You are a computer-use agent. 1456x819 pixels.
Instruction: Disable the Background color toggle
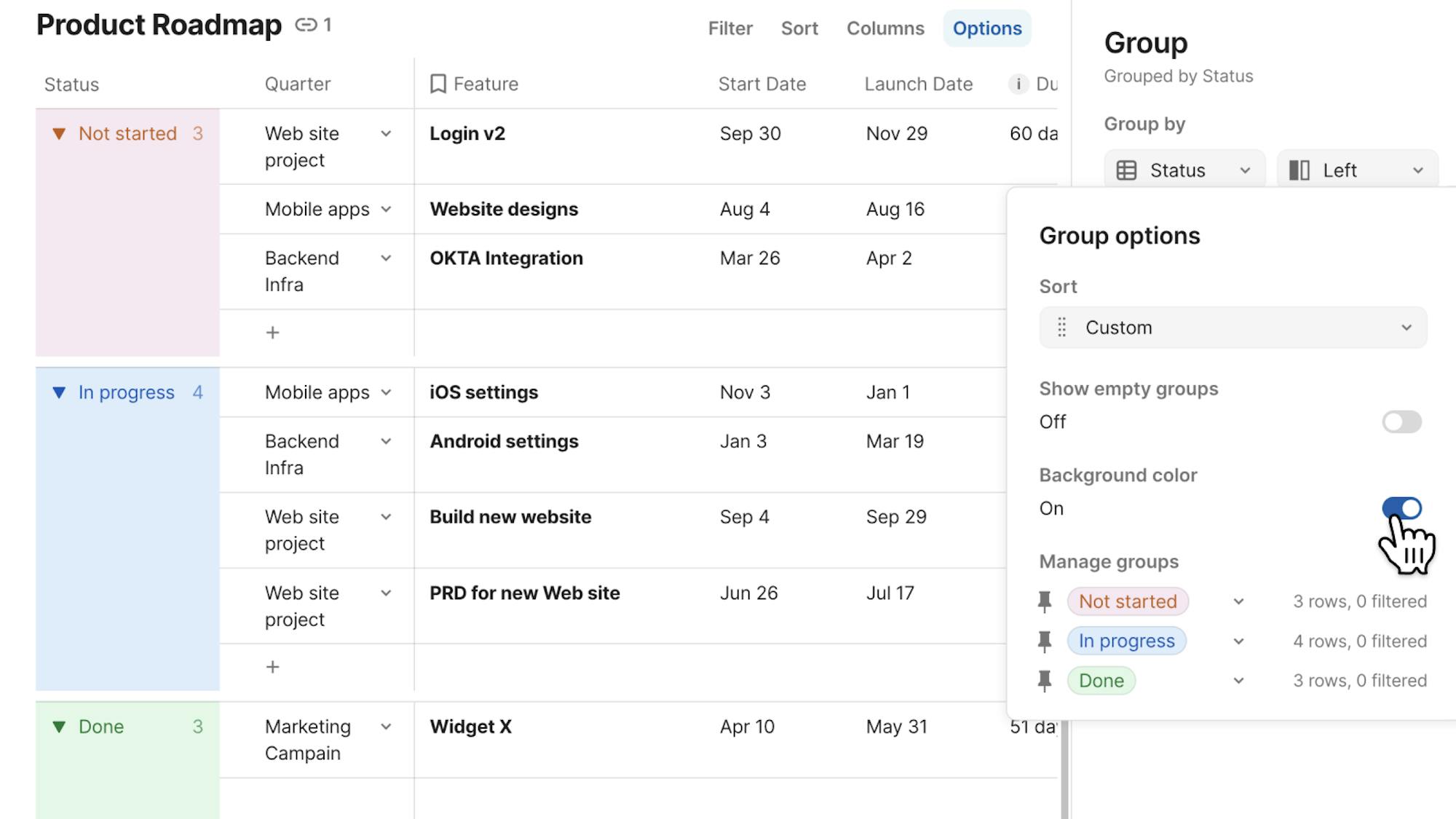tap(1401, 508)
